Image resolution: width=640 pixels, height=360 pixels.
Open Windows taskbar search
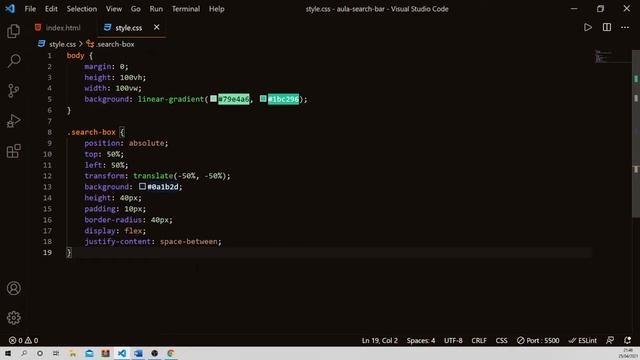click(24, 353)
